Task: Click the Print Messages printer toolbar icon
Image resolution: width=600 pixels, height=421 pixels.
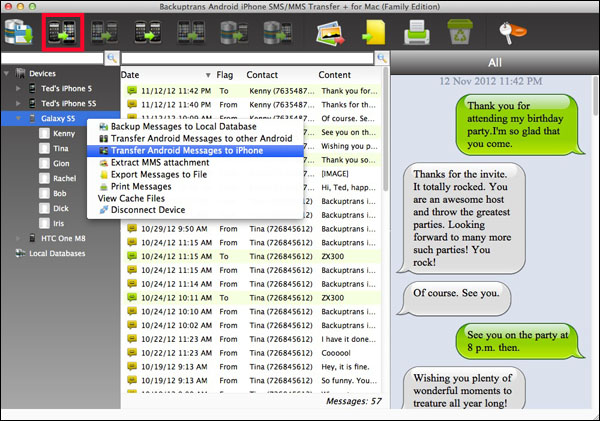Action: [417, 33]
